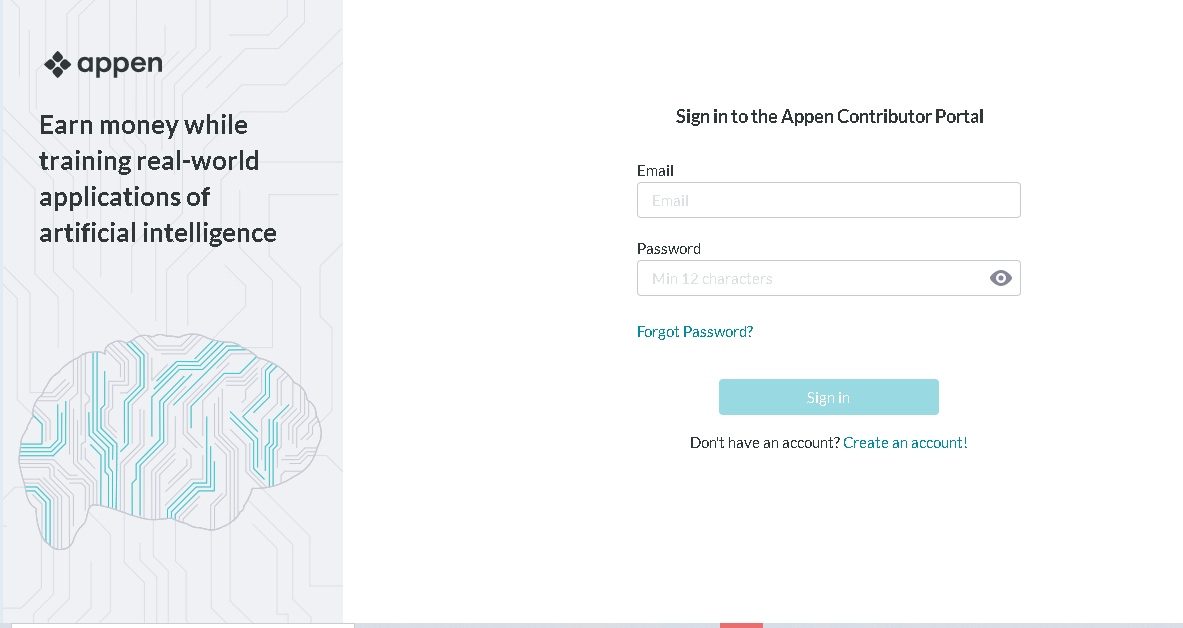Viewport: 1183px width, 628px height.
Task: Click the "training real-world" headline line
Action: tap(149, 161)
